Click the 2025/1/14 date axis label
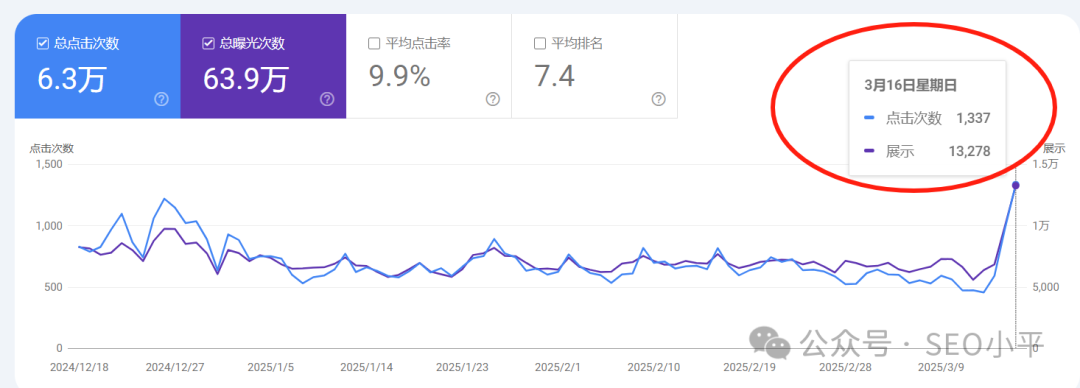The image size is (1080, 388). tap(367, 367)
